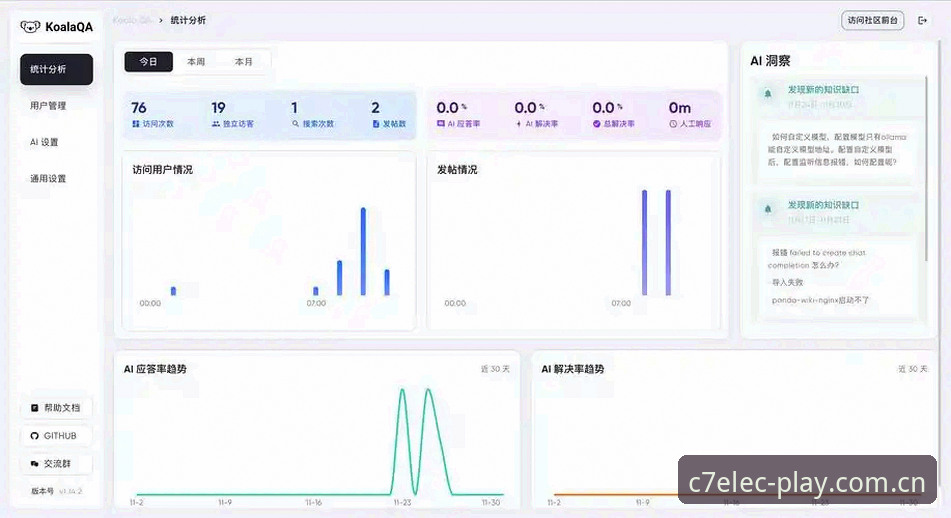Click the 访问次数 grid icon
This screenshot has width=951, height=518.
point(136,124)
